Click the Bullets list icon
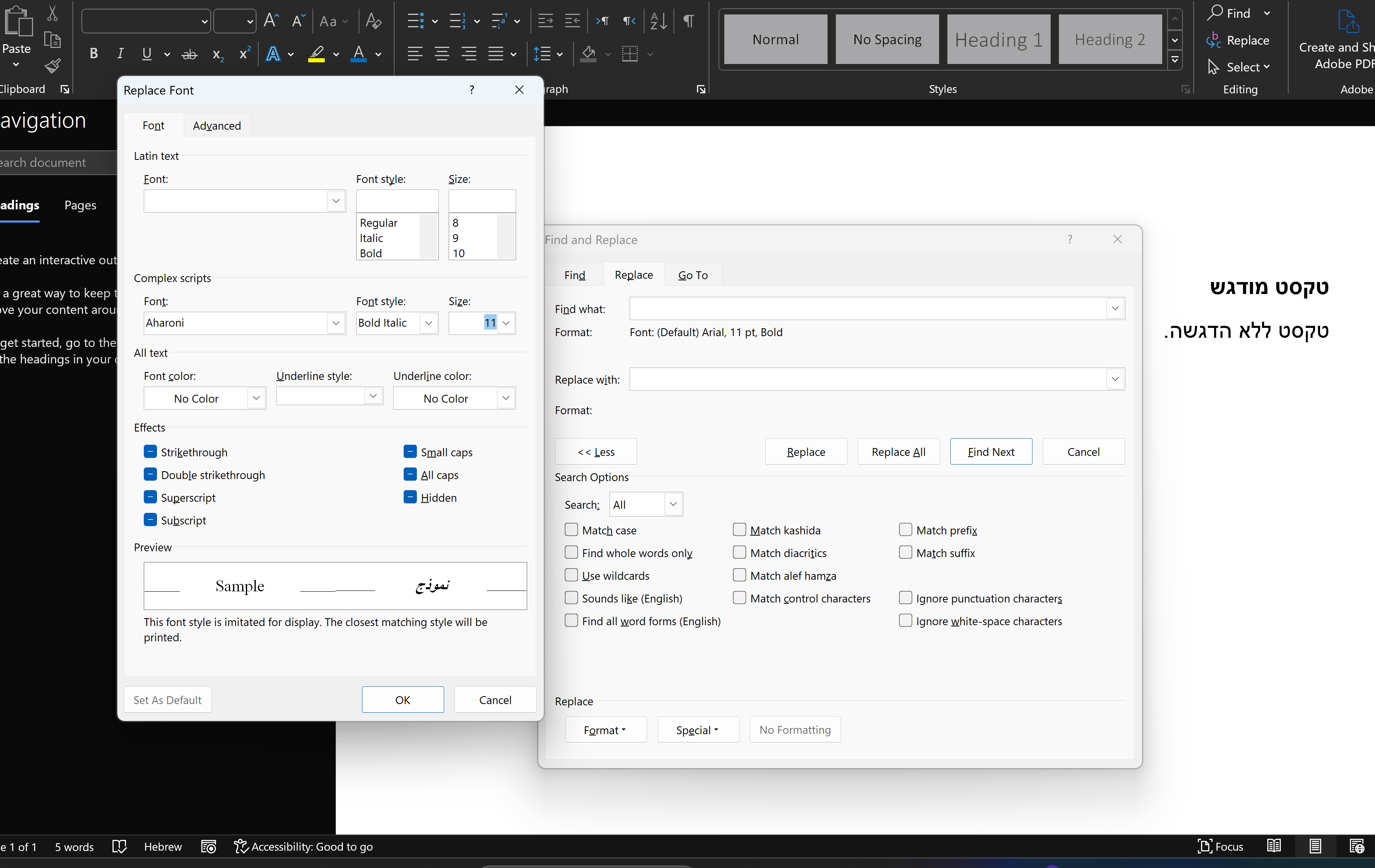 click(x=415, y=21)
